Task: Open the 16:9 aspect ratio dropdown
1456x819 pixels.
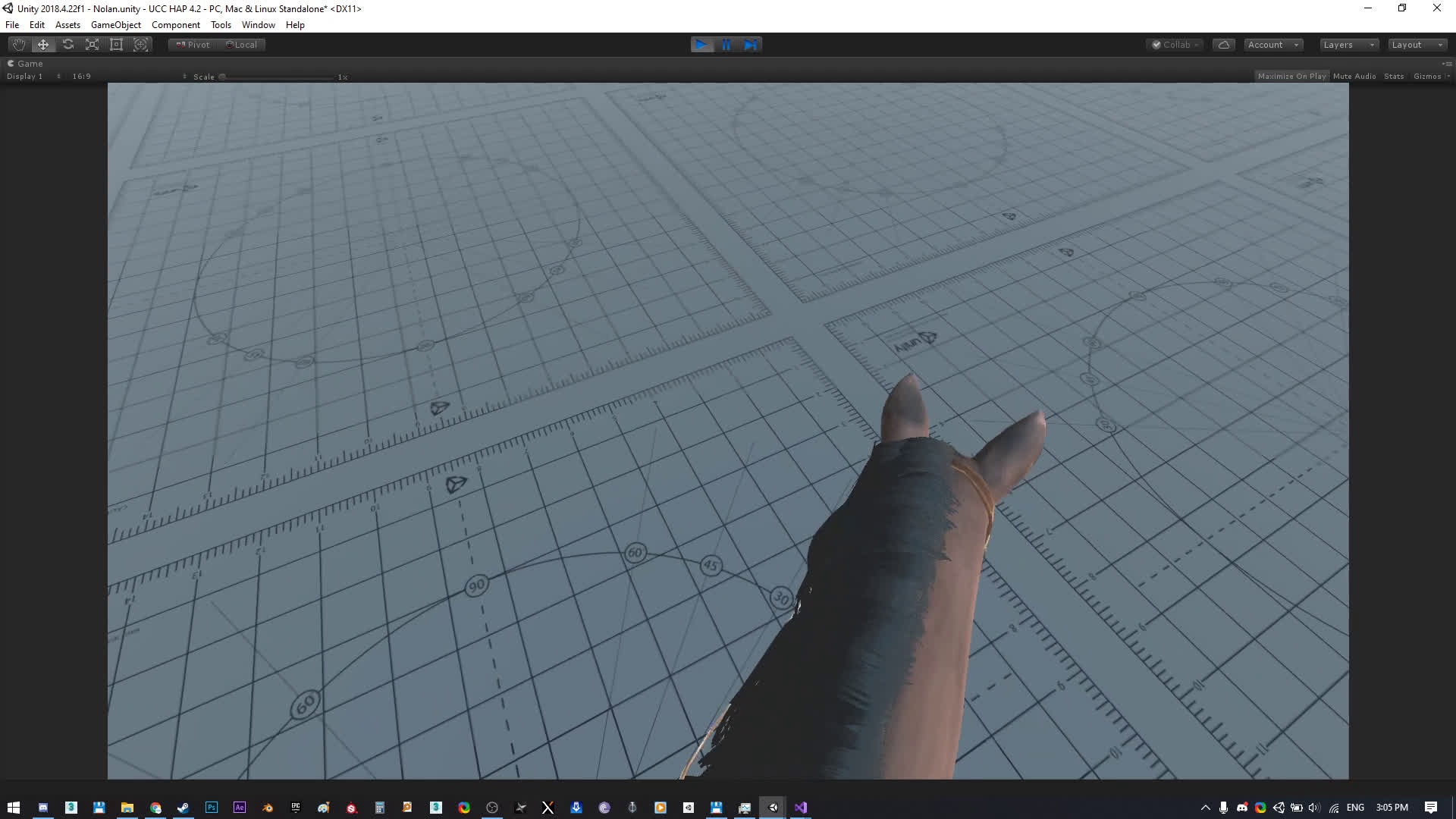Action: [x=81, y=77]
